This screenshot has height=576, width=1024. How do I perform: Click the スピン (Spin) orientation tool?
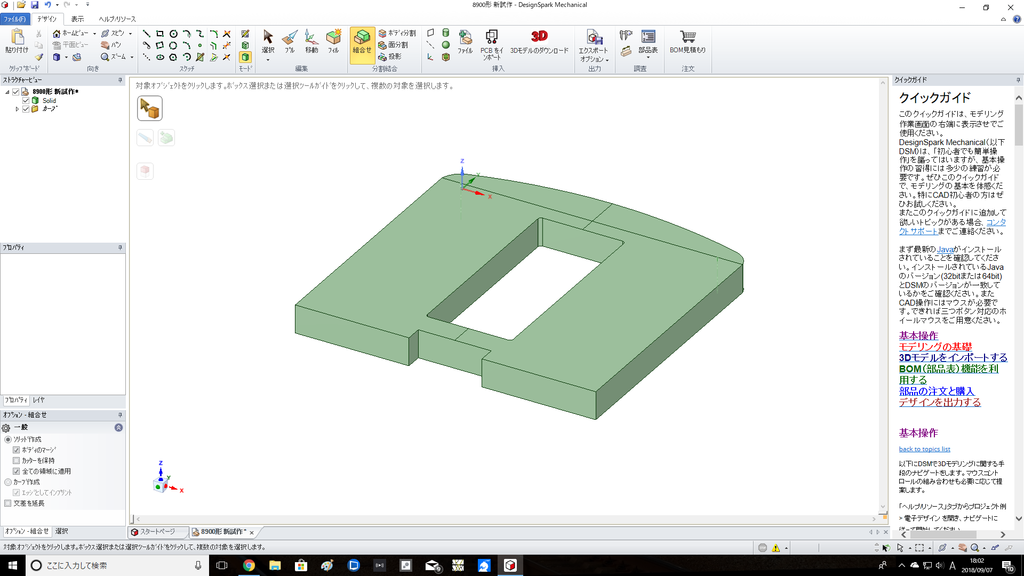tap(112, 33)
